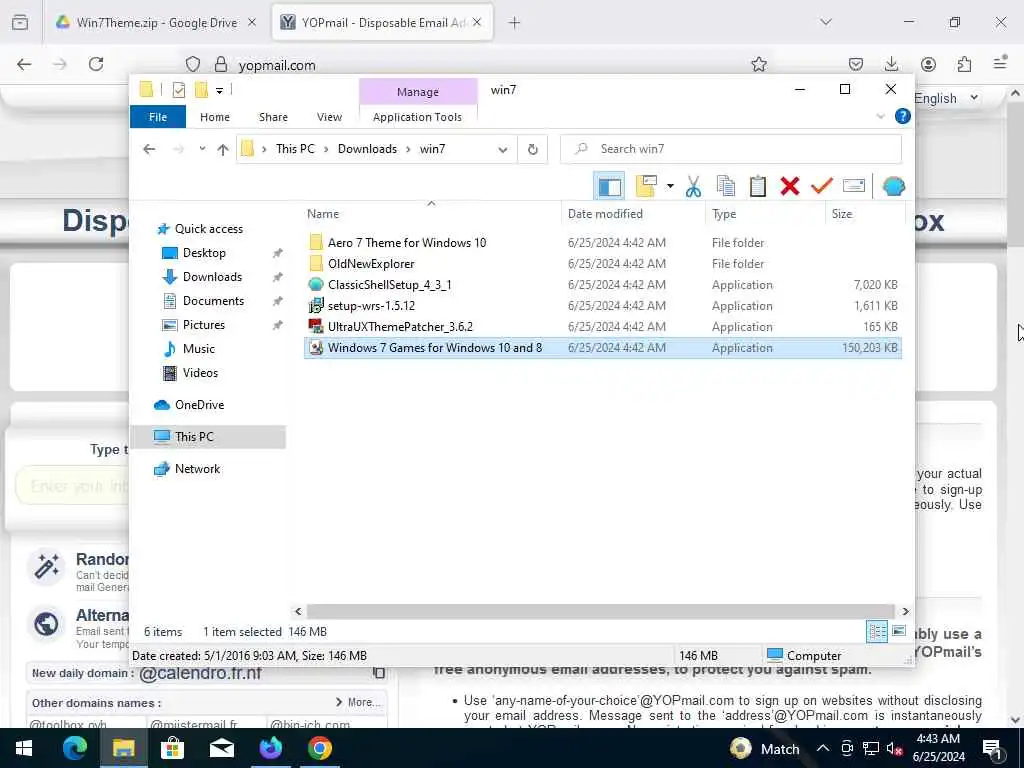Open Downloads in navigation pane
Image resolution: width=1024 pixels, height=768 pixels.
[x=212, y=277]
